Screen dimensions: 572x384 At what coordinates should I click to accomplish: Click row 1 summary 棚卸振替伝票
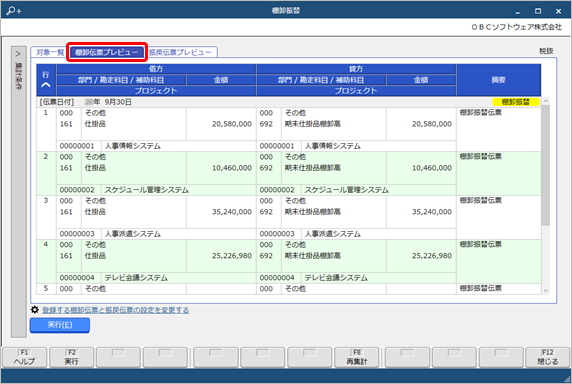click(x=480, y=113)
